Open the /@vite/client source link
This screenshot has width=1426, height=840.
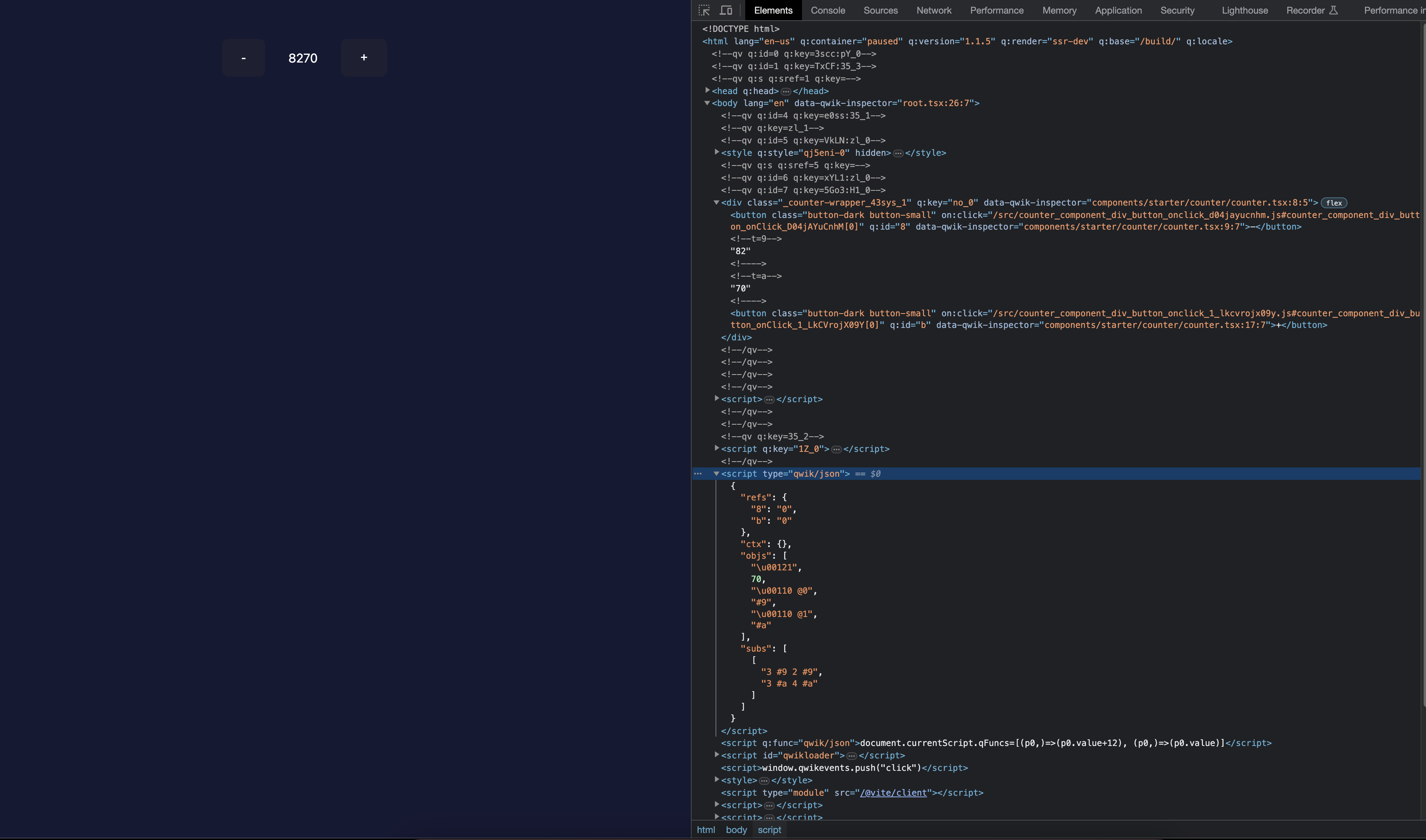tap(893, 793)
